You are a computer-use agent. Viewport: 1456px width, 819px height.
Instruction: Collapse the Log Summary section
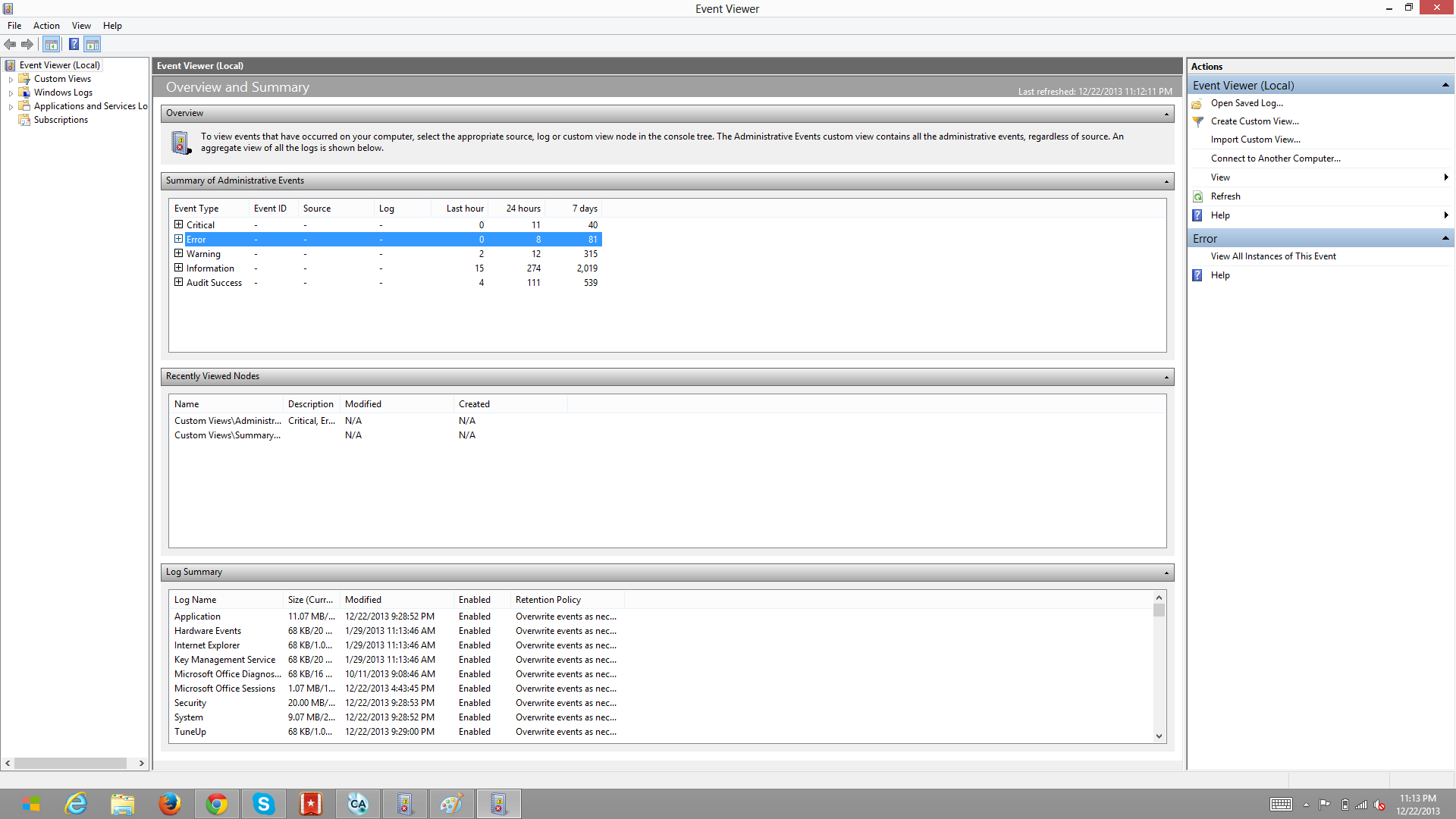pyautogui.click(x=1166, y=573)
